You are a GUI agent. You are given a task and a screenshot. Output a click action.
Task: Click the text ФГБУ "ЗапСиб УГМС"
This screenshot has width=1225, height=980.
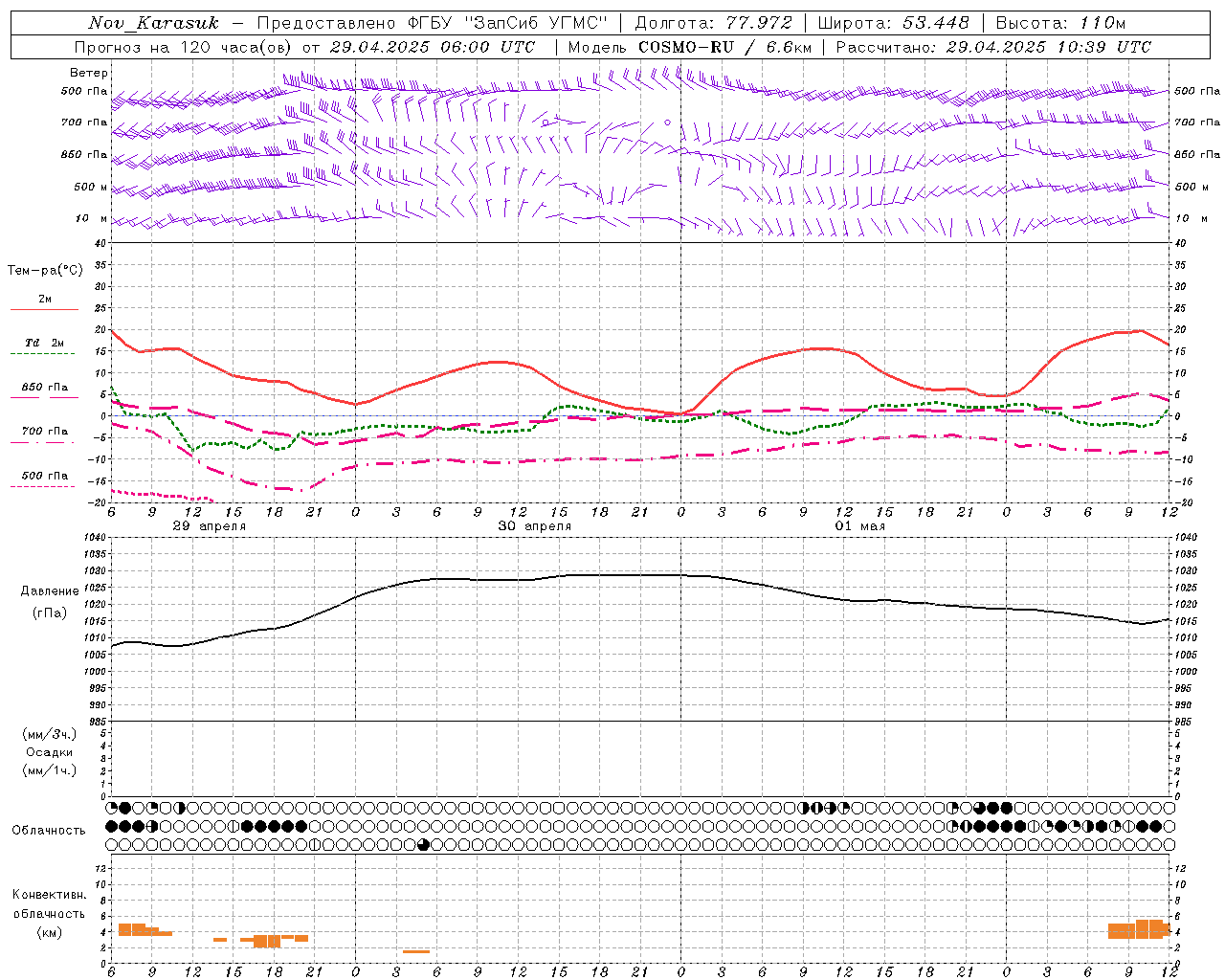(x=508, y=23)
